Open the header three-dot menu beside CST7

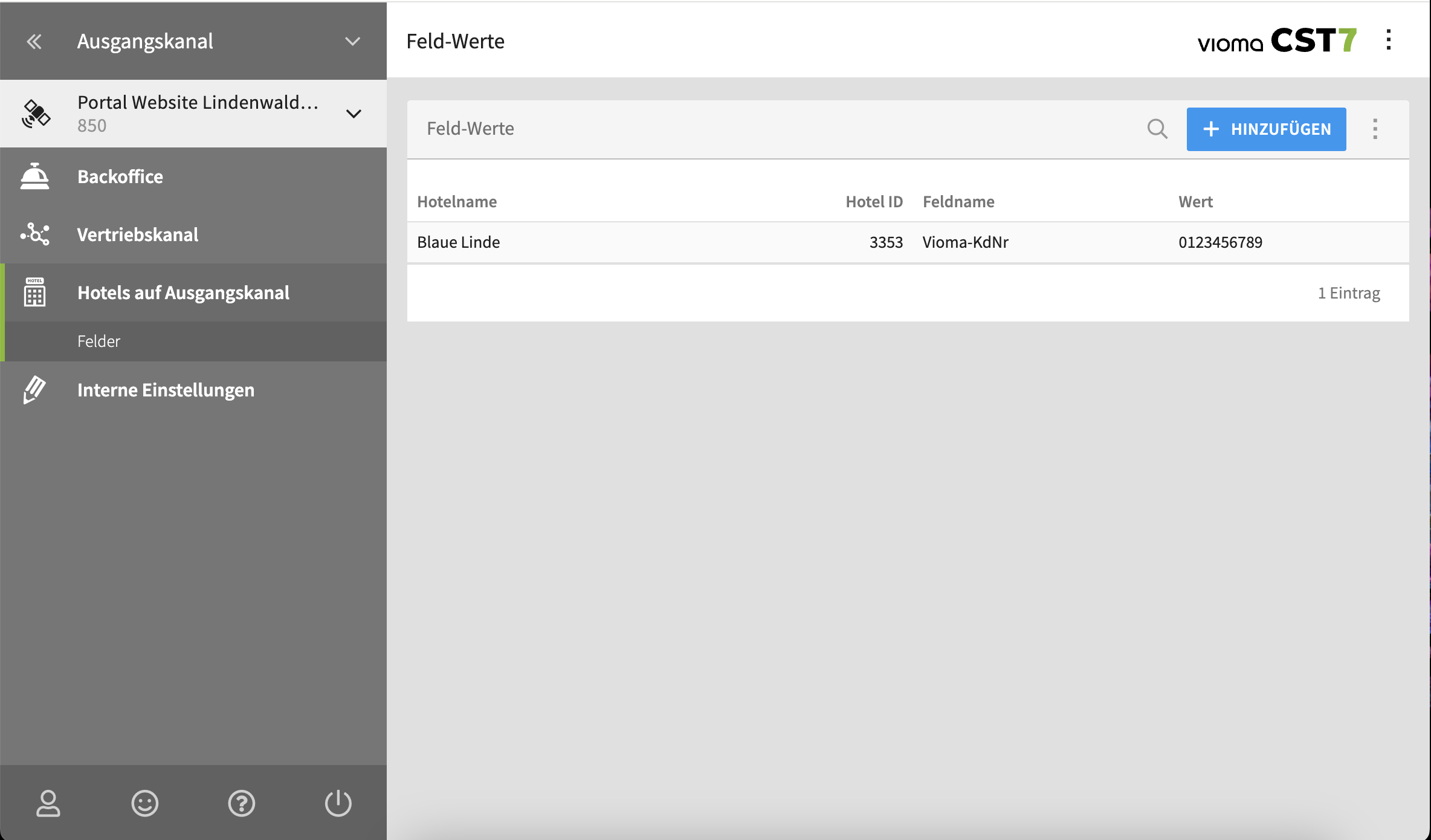tap(1389, 40)
